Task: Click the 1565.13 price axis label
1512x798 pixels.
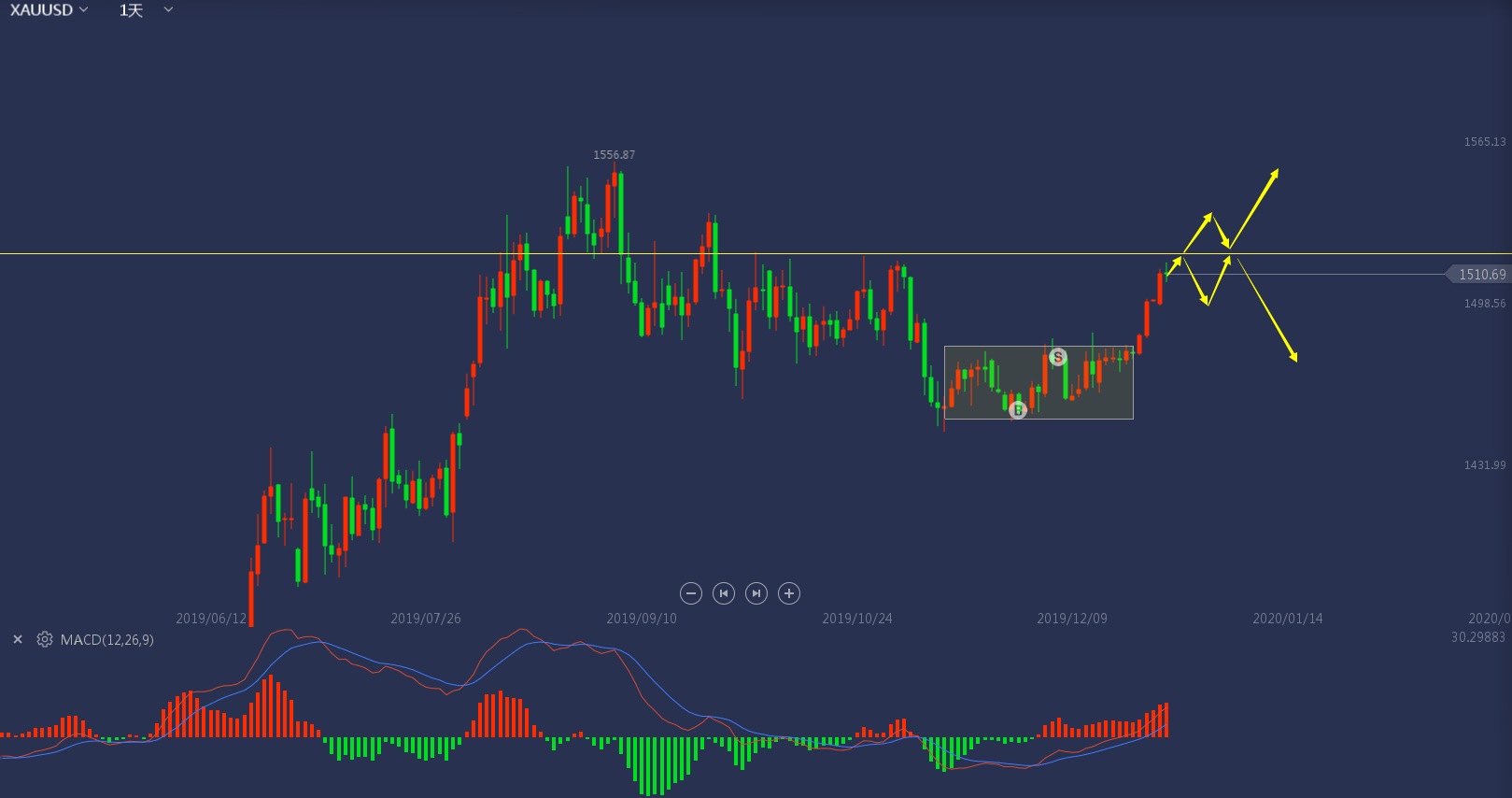Action: point(1485,142)
